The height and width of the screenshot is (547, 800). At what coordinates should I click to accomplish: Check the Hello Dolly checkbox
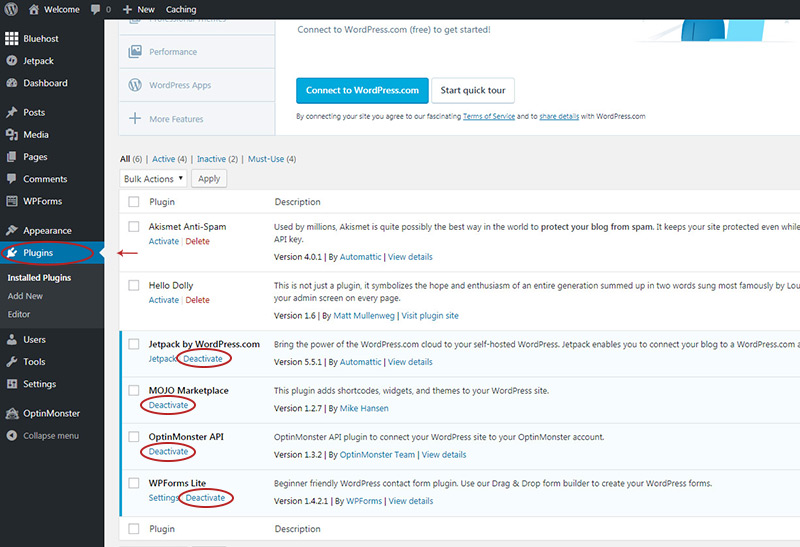point(134,285)
